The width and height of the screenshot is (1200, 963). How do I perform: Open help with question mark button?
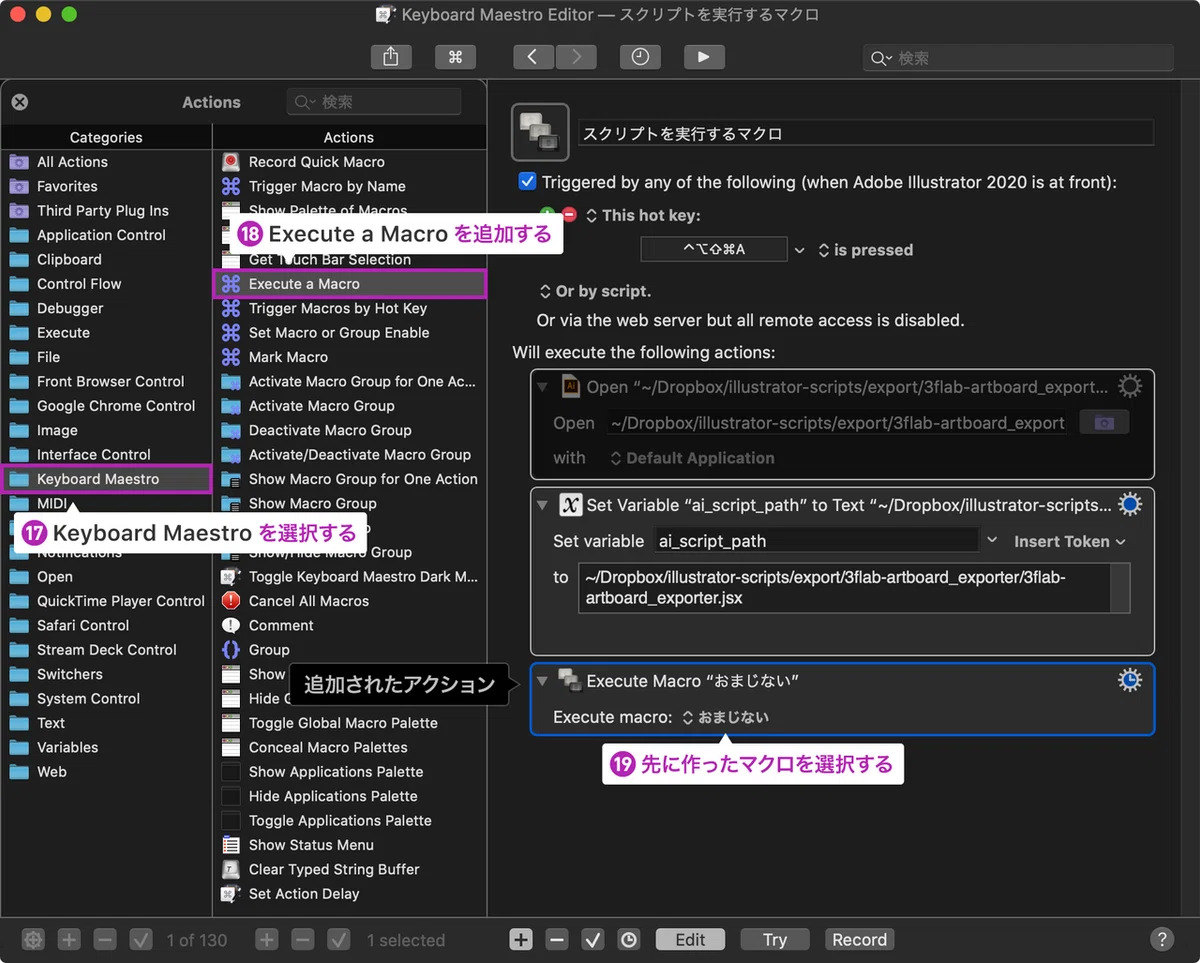[1161, 939]
